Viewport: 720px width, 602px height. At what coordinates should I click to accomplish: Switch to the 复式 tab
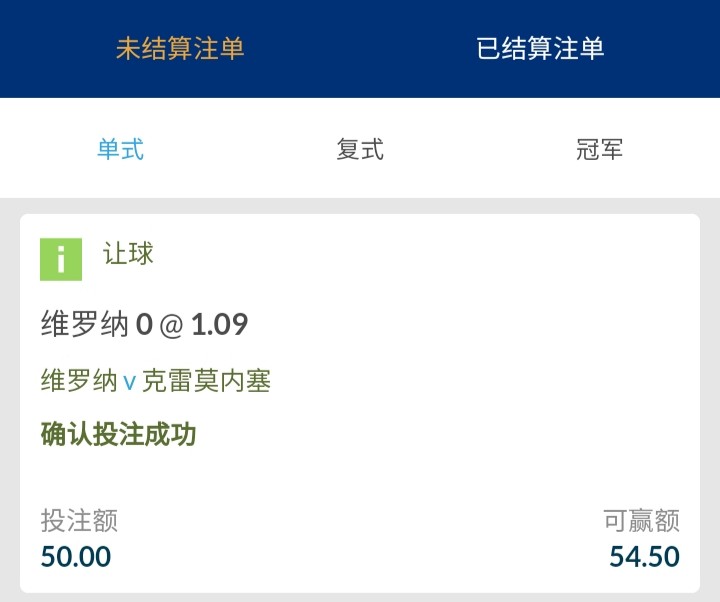tap(360, 150)
